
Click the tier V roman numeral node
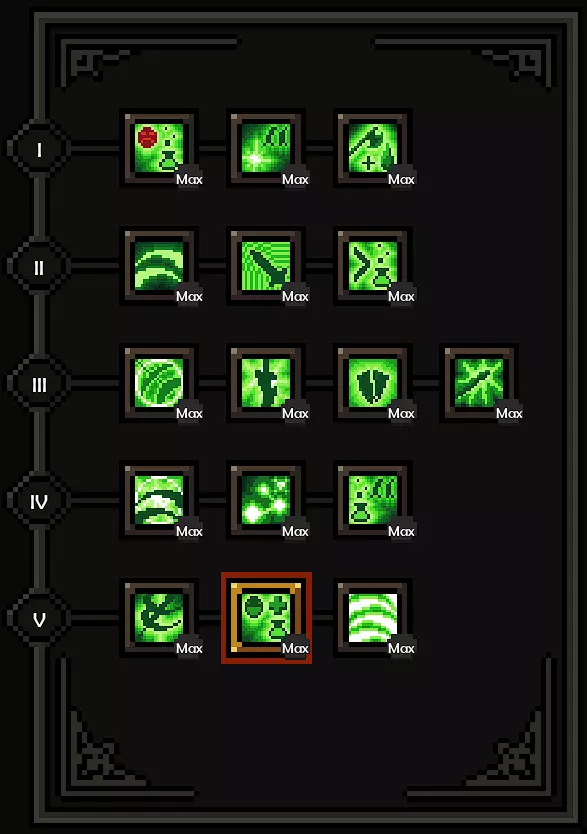tap(39, 619)
